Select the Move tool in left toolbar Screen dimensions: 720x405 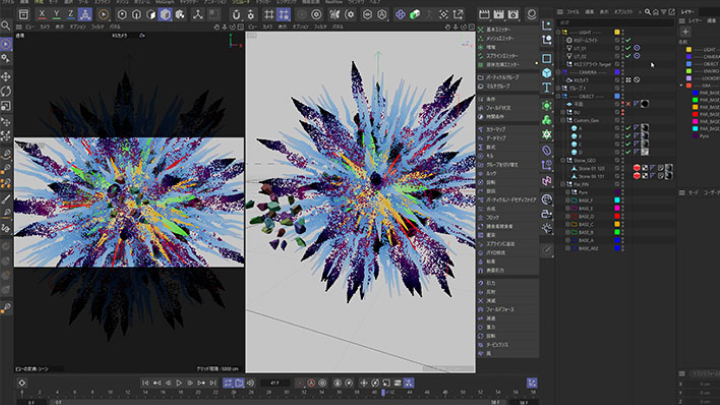click(6, 77)
